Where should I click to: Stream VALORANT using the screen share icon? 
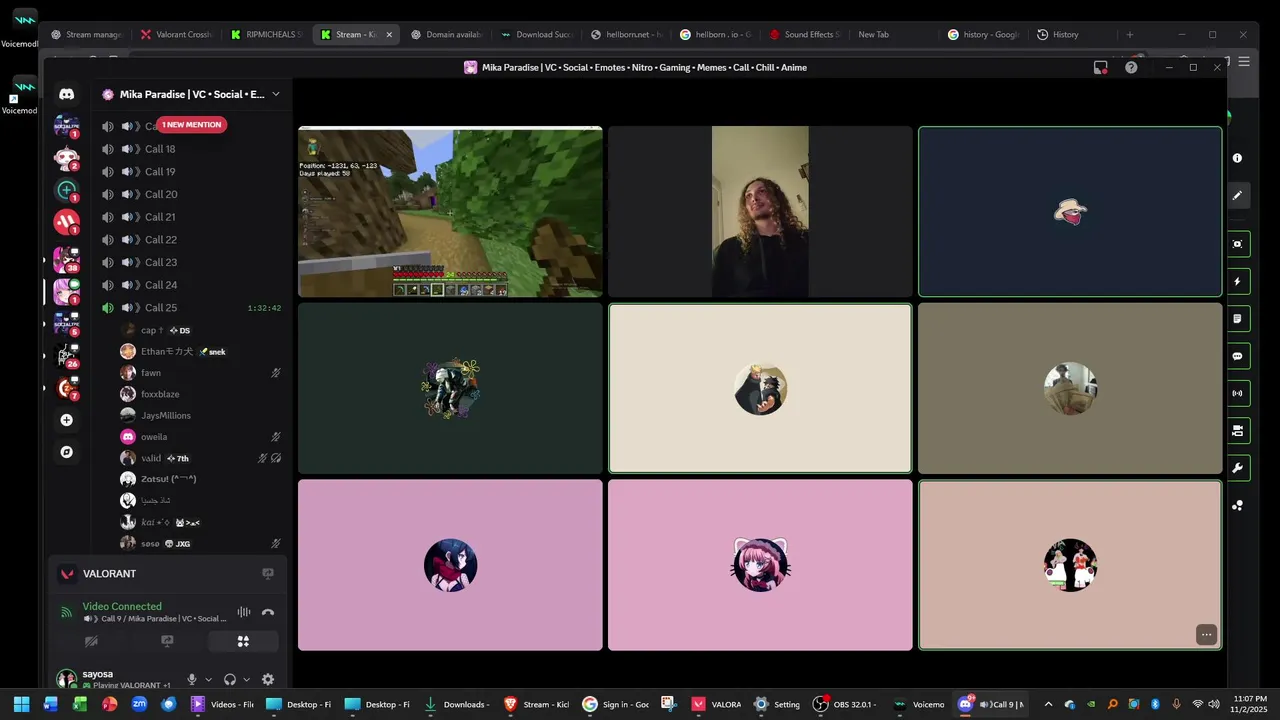(268, 574)
